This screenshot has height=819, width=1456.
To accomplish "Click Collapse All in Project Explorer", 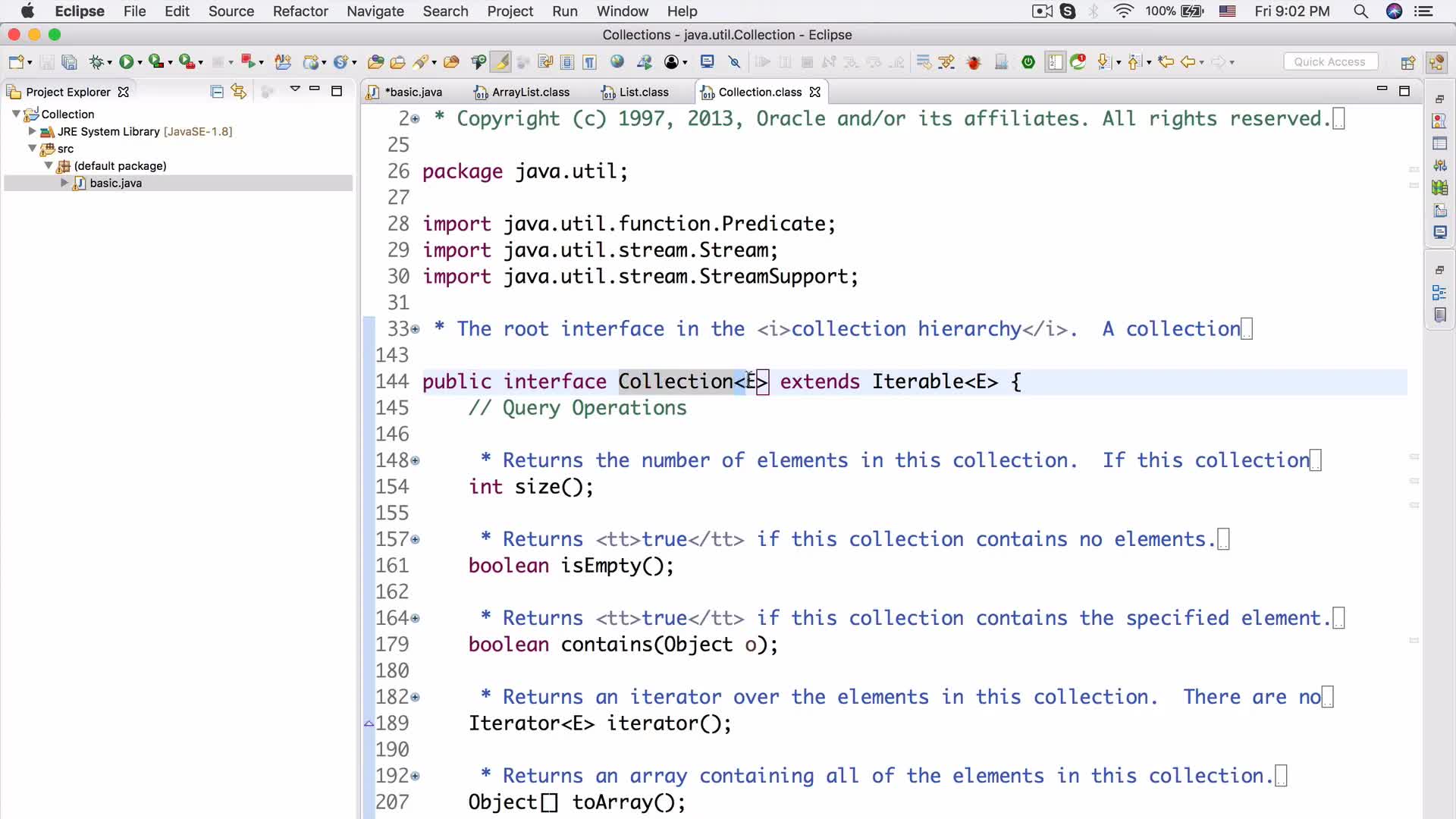I will (217, 92).
